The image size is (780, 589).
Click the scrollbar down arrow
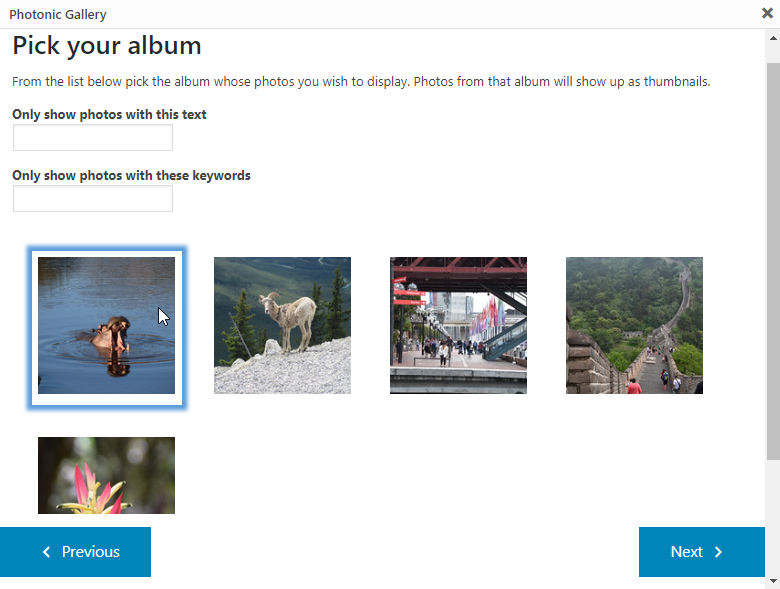[772, 580]
